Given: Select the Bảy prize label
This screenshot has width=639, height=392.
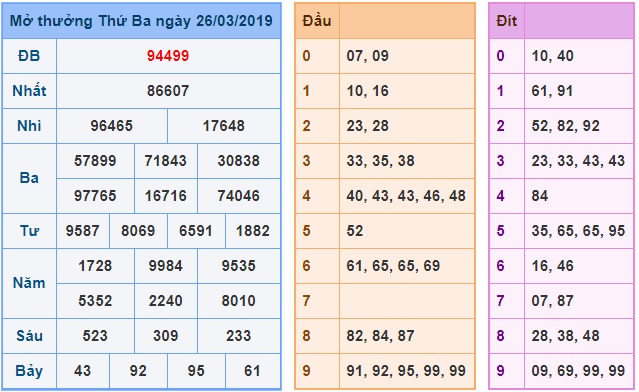Looking at the screenshot, I should (x=29, y=371).
